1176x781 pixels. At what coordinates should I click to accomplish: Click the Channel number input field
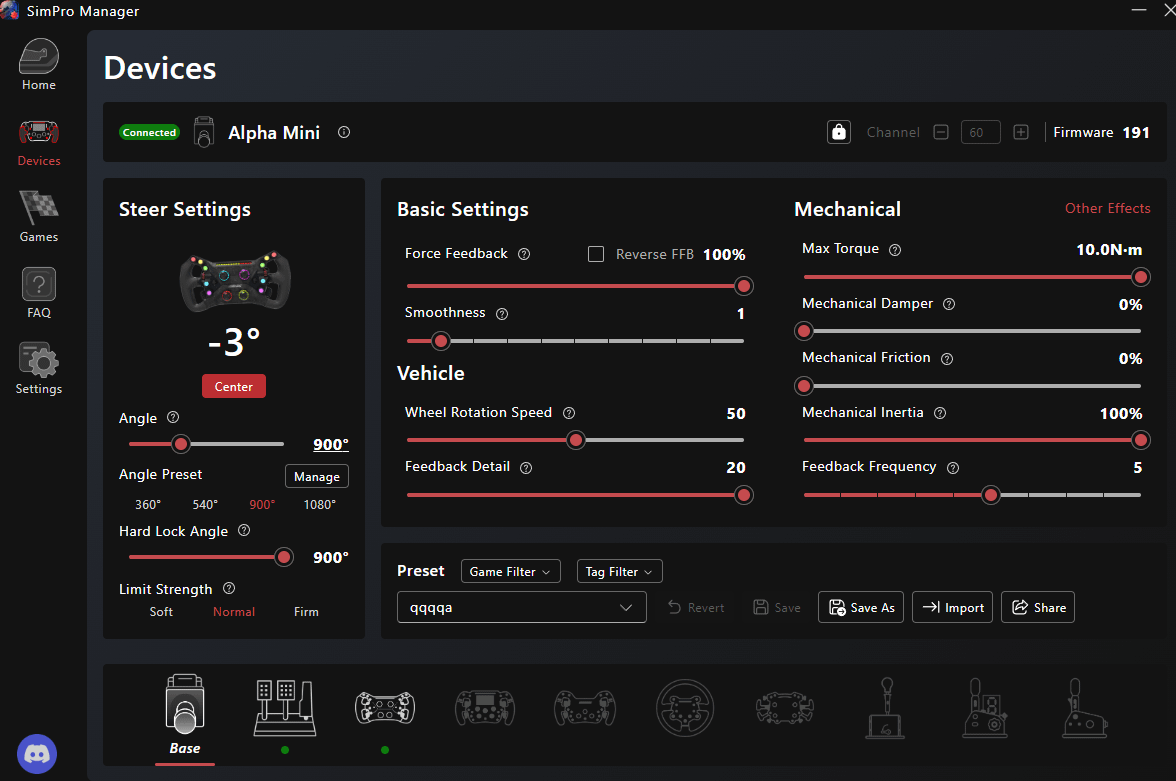click(980, 132)
